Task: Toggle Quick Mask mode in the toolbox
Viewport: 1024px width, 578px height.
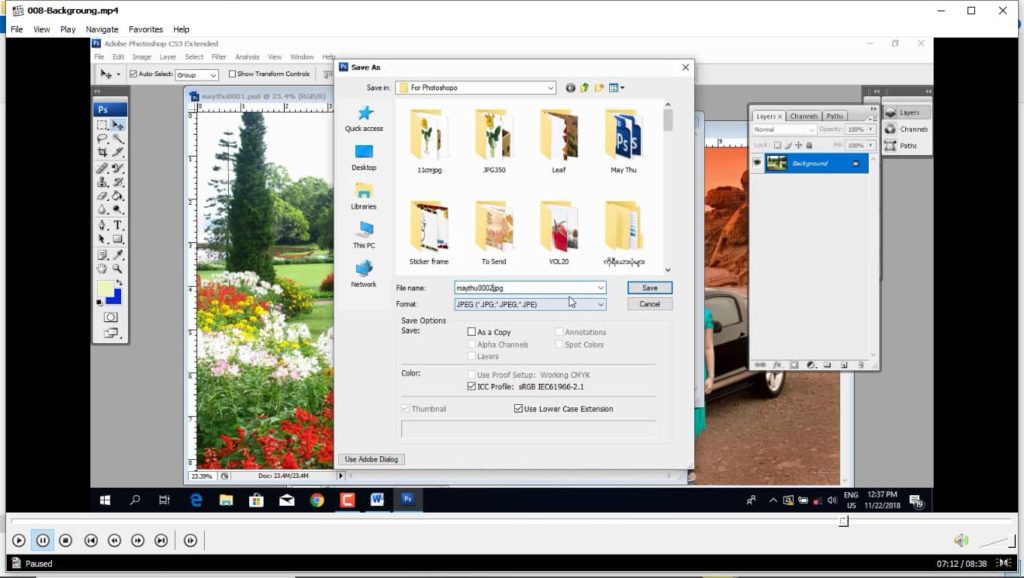Action: coord(110,317)
